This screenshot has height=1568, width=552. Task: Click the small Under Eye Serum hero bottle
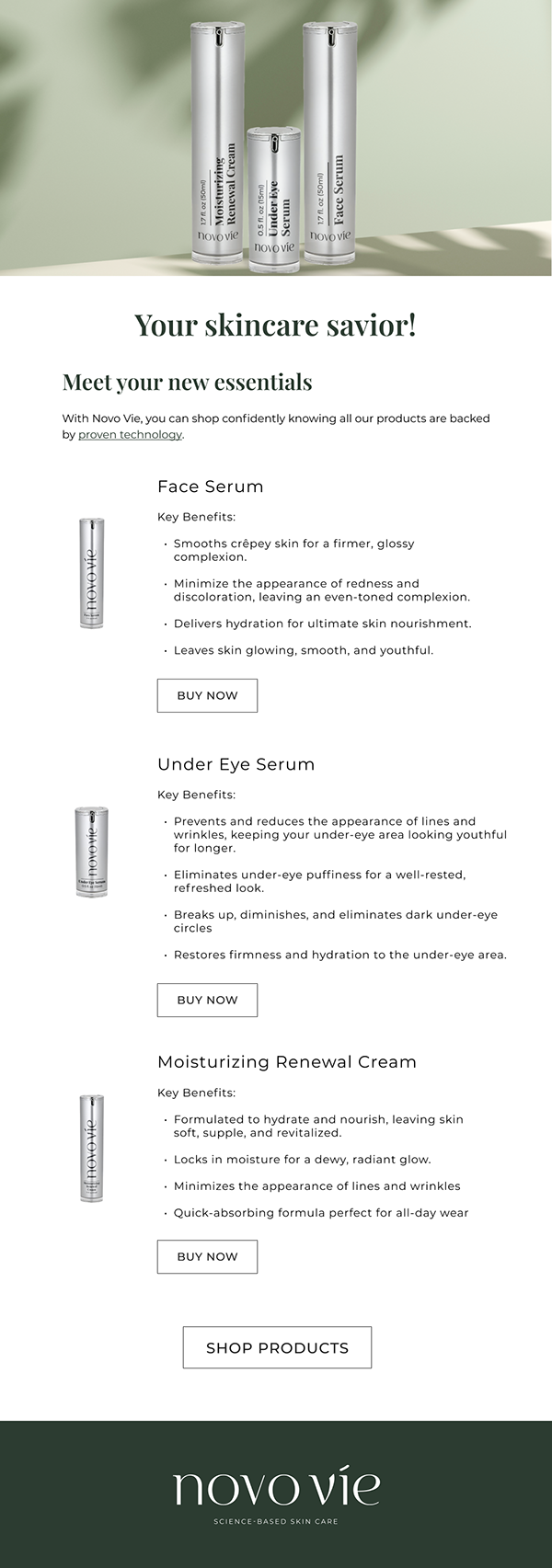tap(274, 200)
